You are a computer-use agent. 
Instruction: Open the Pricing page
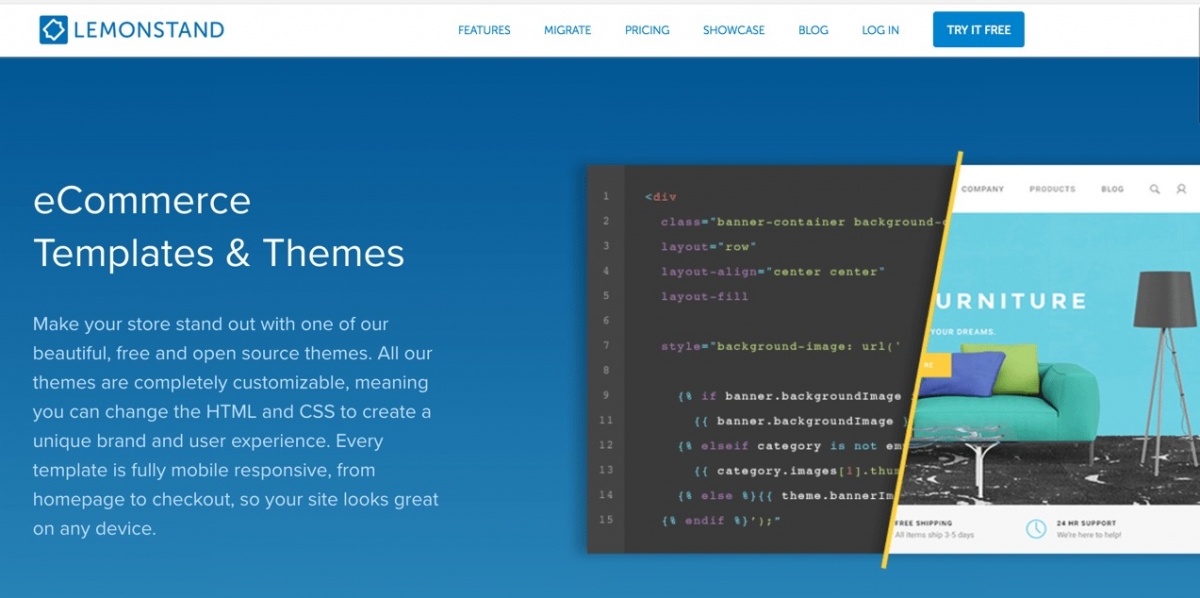(647, 30)
